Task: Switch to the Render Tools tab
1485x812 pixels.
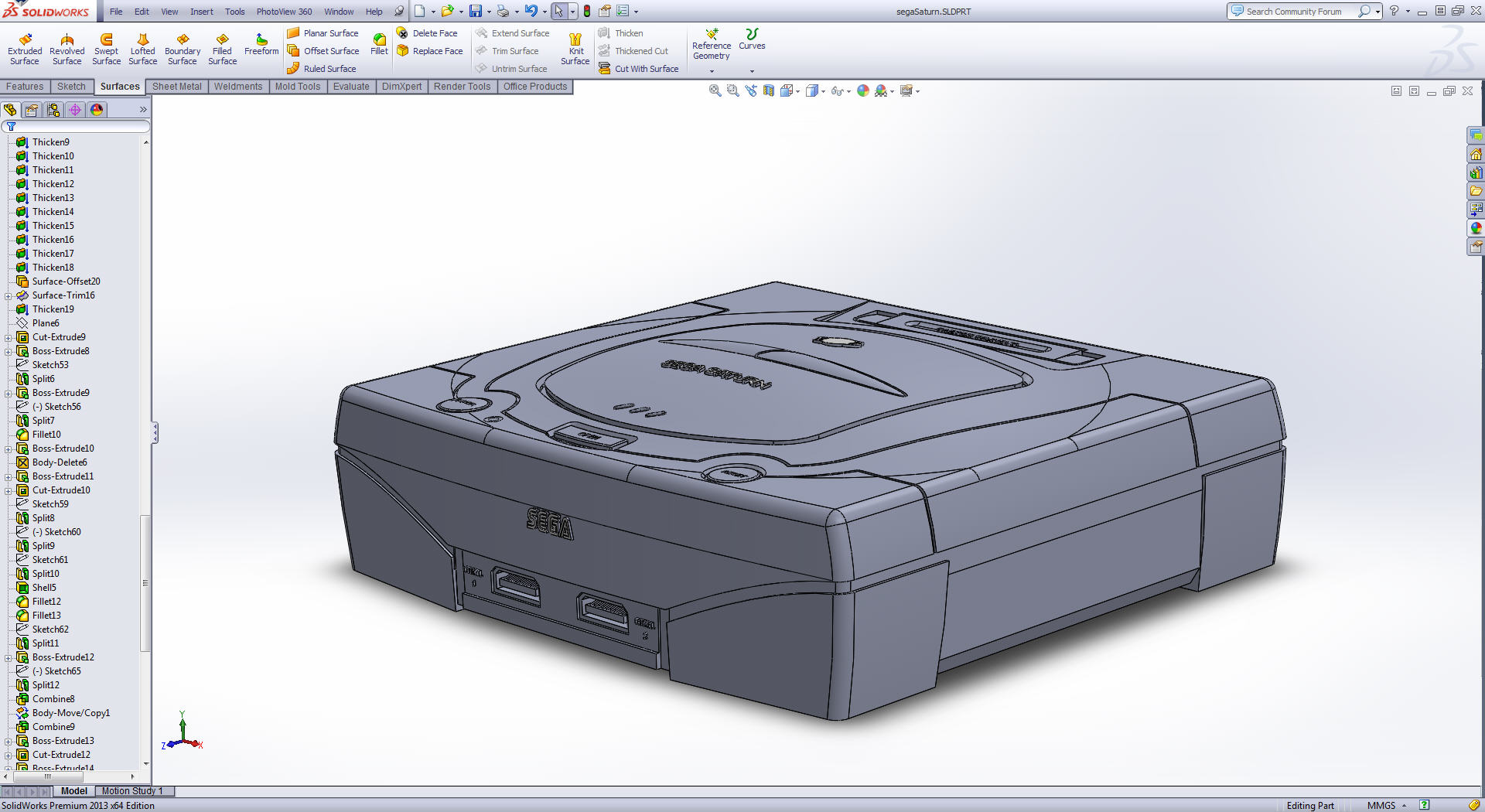Action: coord(462,87)
